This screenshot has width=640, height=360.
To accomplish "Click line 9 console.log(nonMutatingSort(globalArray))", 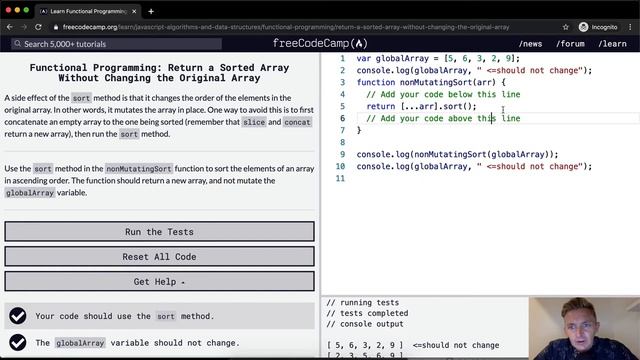I will click(x=457, y=154).
